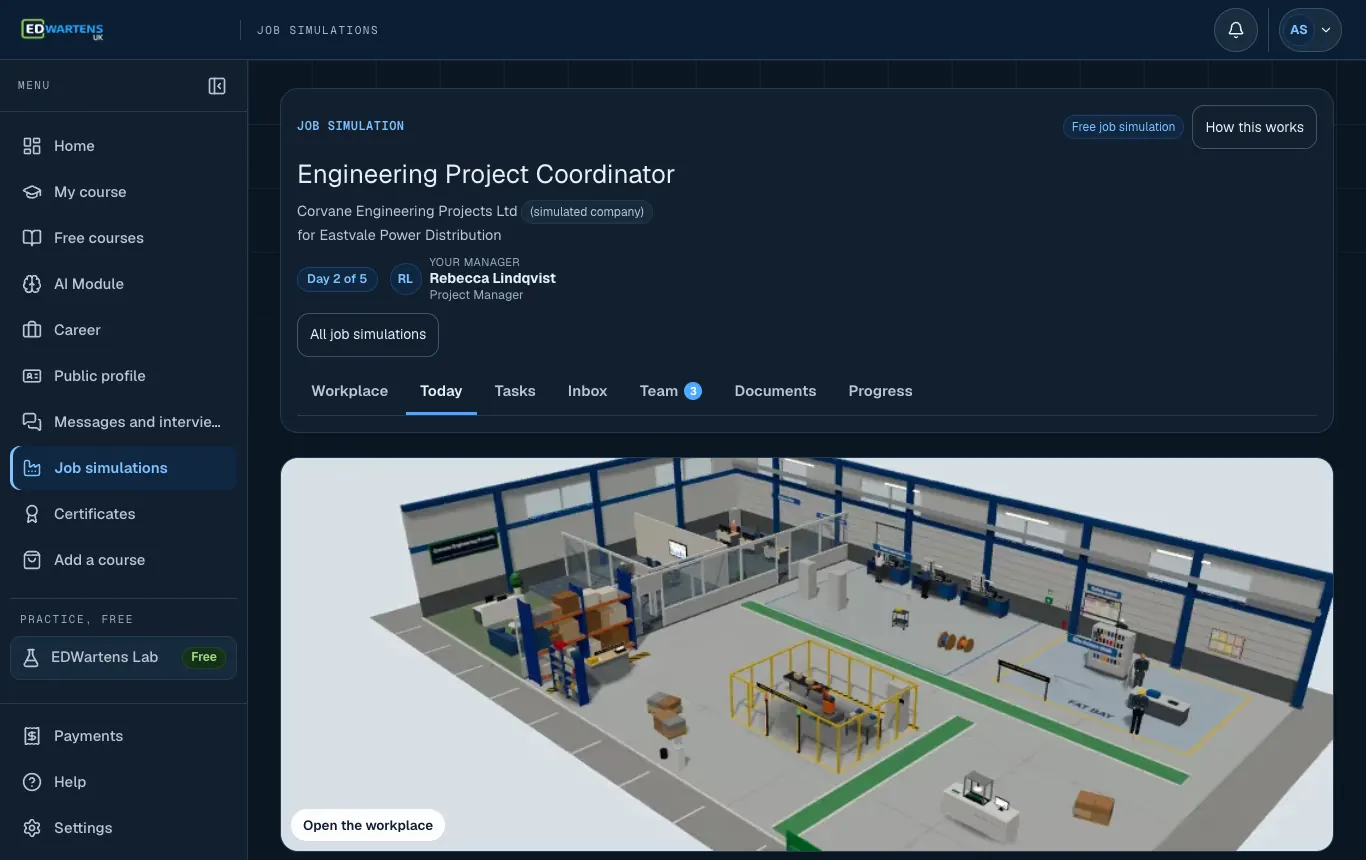Viewport: 1366px width, 860px height.
Task: Open the AS account dropdown
Action: (x=1311, y=30)
